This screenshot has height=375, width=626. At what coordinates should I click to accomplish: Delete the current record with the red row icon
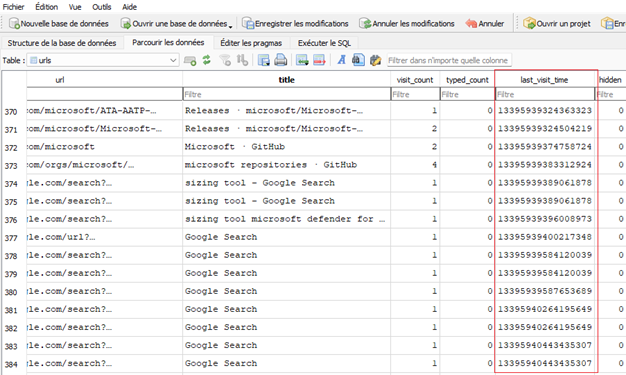tap(319, 60)
